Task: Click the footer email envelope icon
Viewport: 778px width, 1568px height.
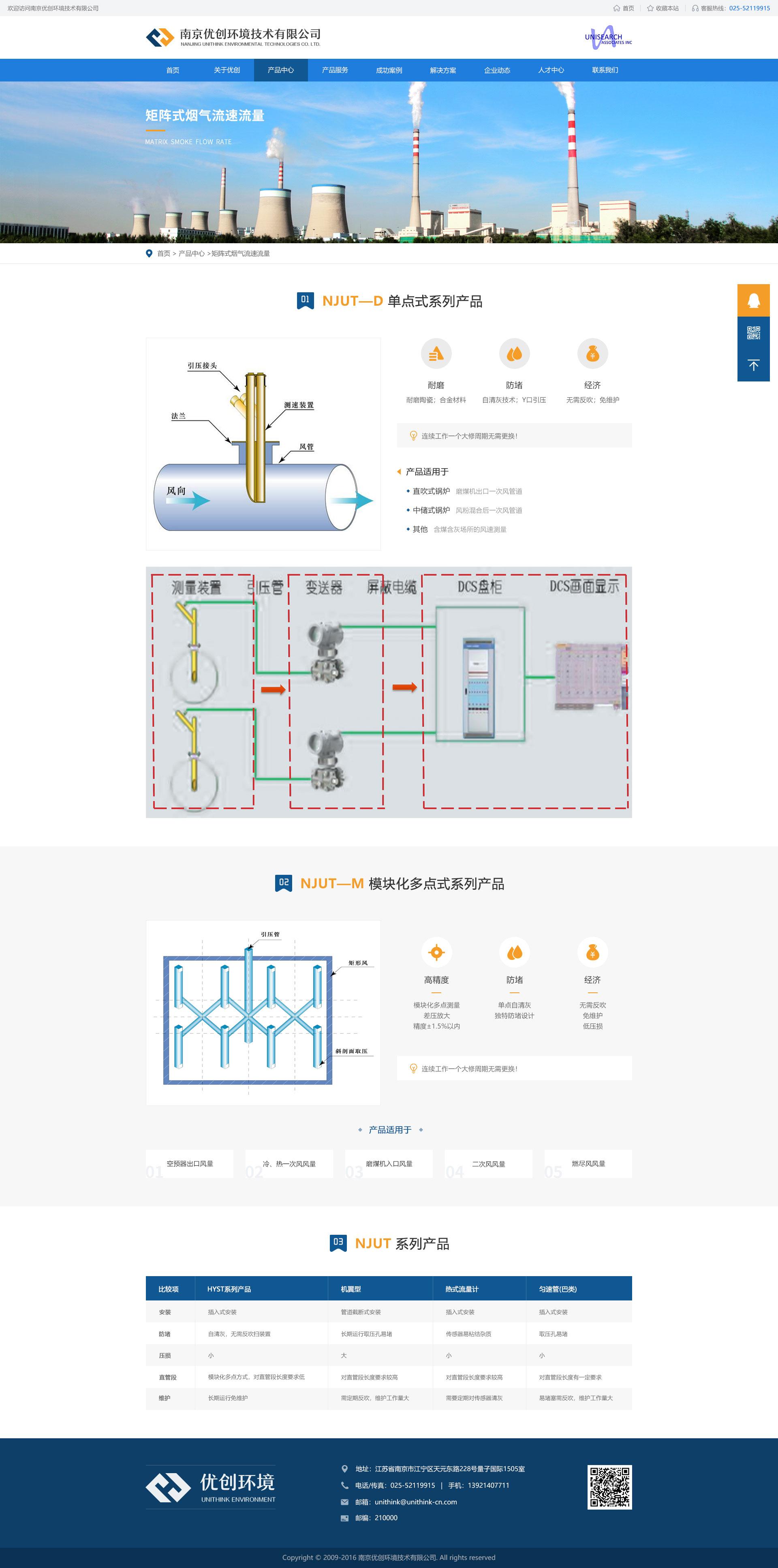Action: (345, 1502)
